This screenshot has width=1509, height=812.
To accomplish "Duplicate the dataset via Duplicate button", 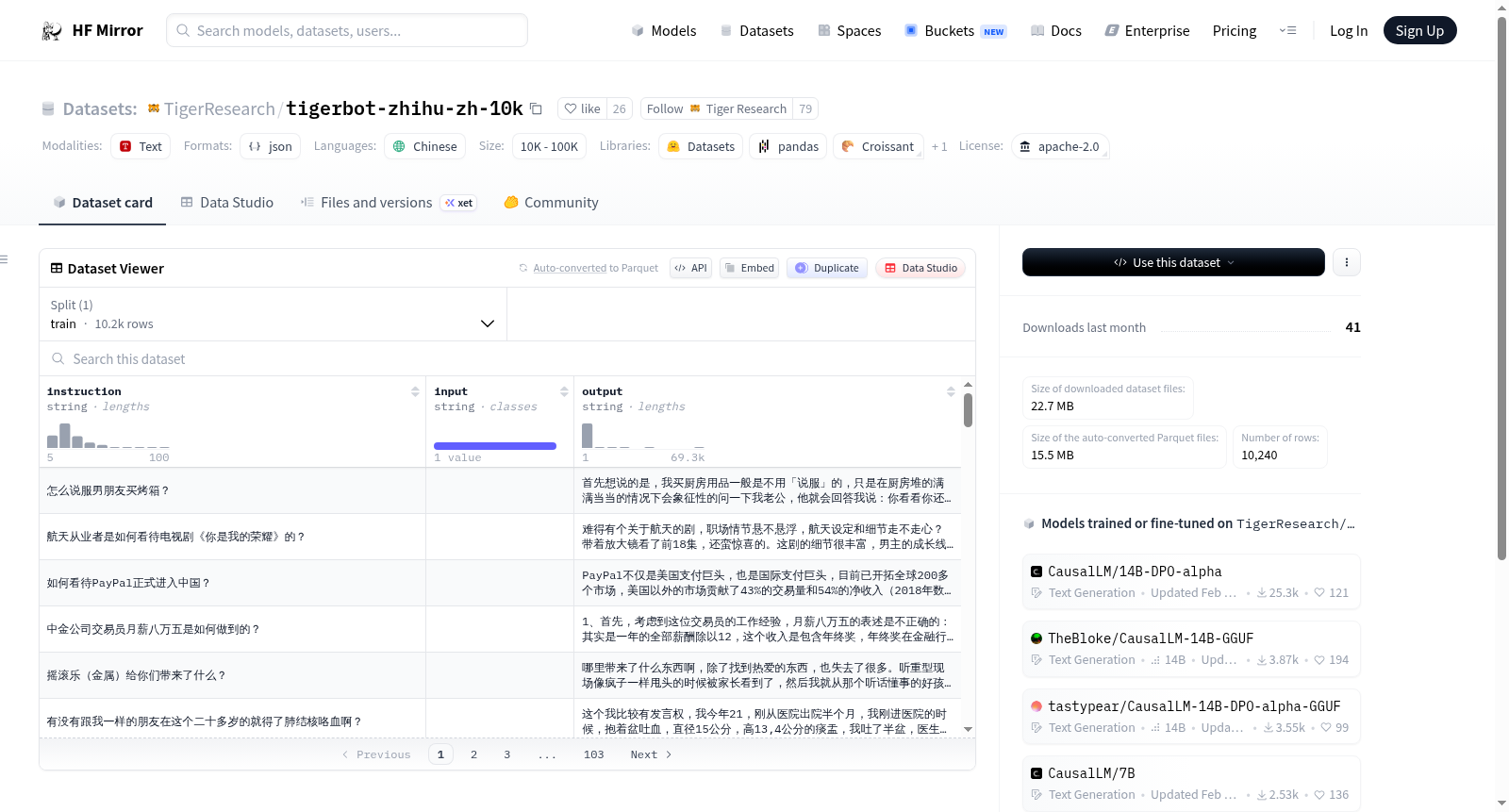I will coord(827,268).
